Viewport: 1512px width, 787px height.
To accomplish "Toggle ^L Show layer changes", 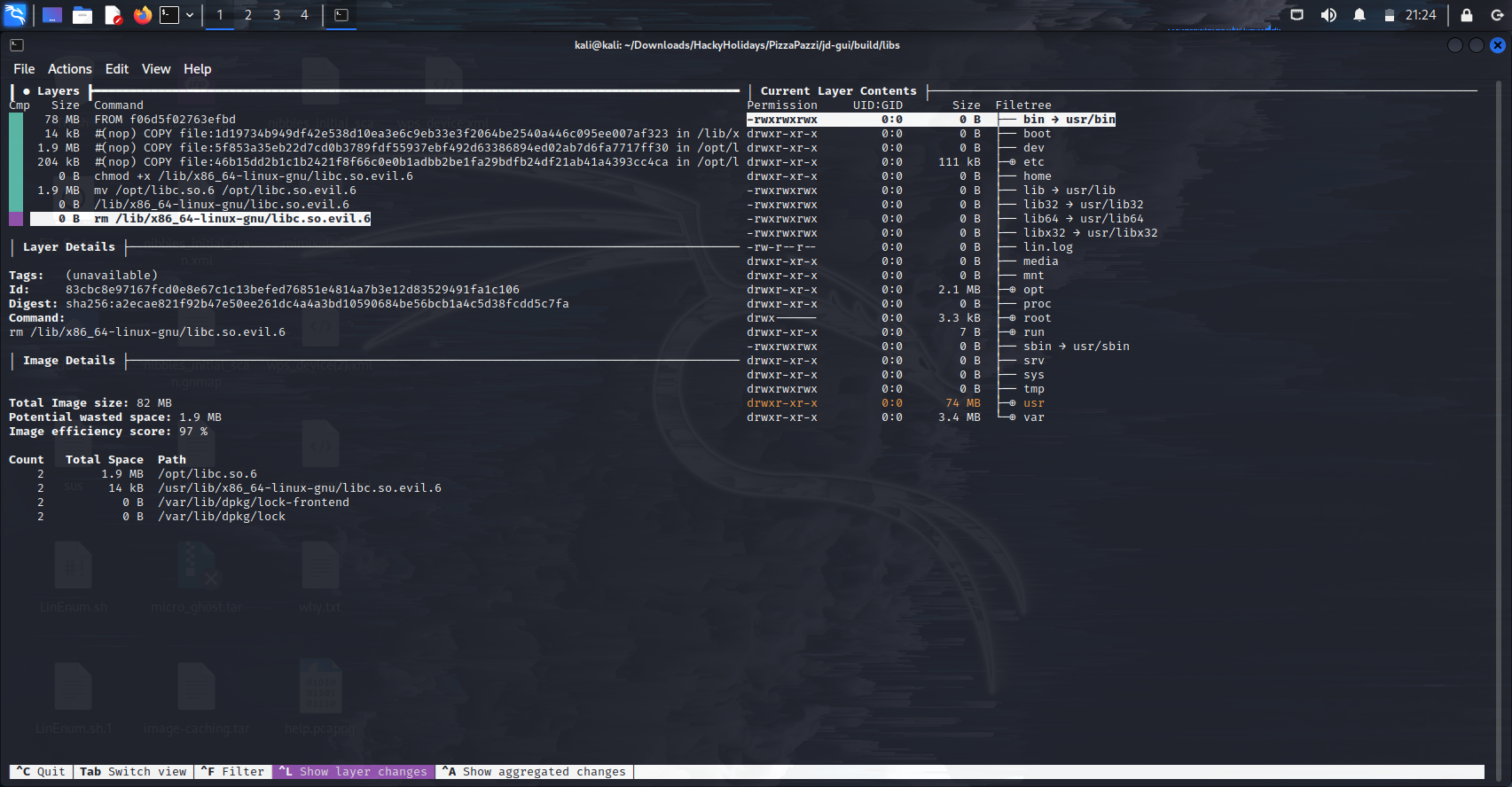I will pos(353,772).
